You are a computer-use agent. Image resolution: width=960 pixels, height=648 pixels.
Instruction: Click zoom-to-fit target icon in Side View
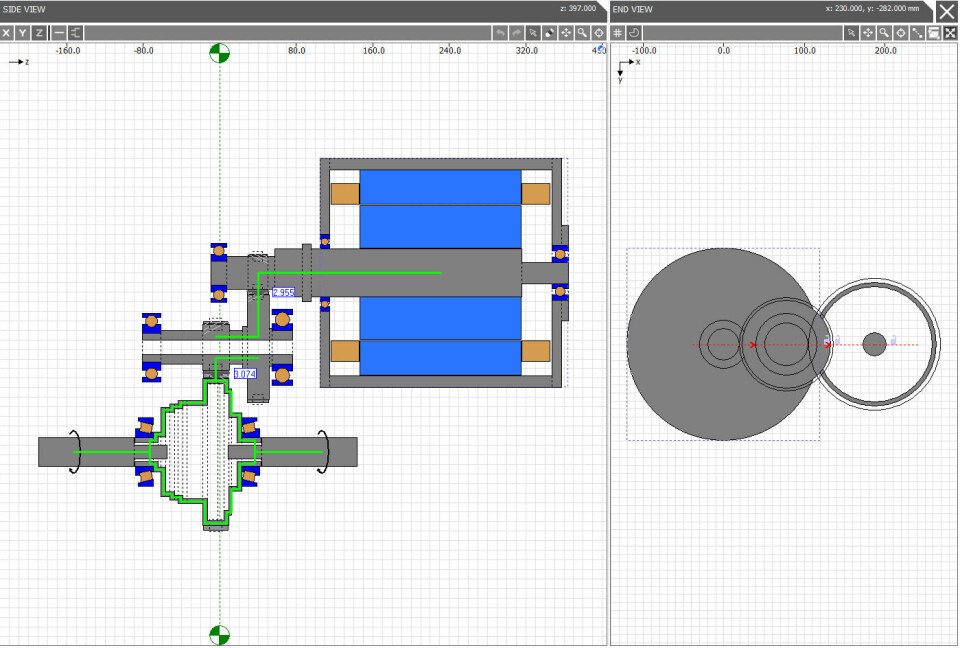click(x=598, y=33)
